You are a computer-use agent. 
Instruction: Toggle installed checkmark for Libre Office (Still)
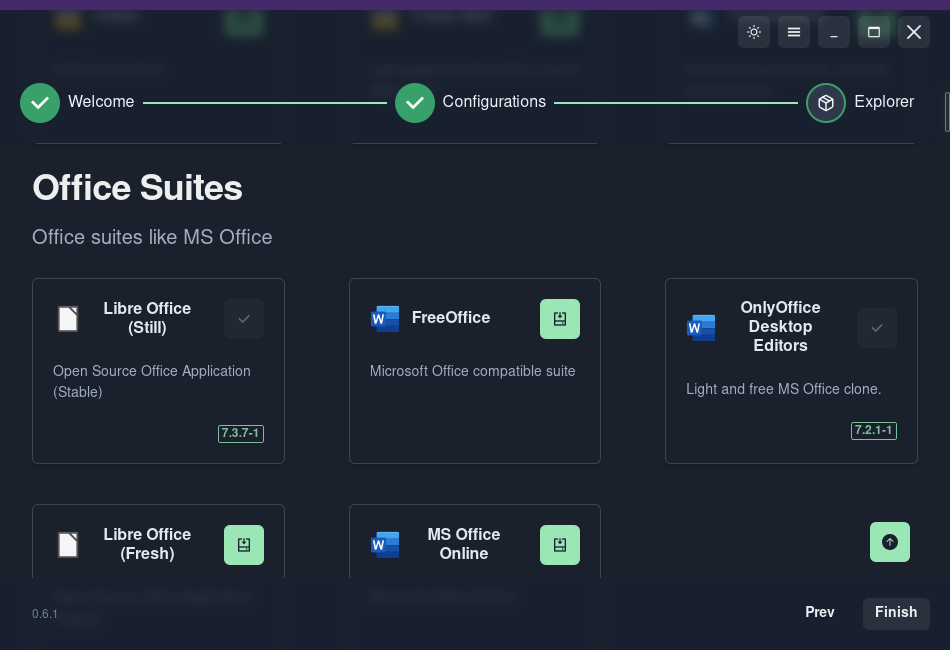[244, 319]
